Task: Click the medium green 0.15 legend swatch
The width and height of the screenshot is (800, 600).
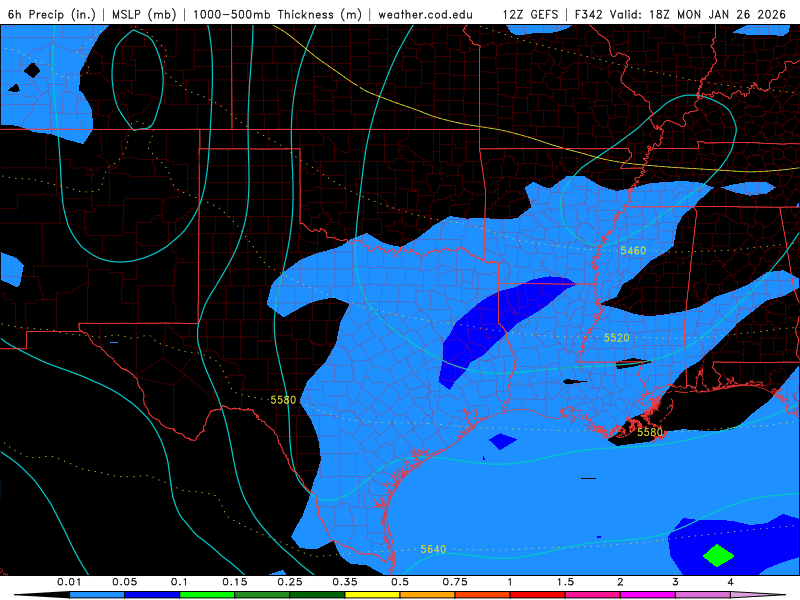Action: pos(262,595)
